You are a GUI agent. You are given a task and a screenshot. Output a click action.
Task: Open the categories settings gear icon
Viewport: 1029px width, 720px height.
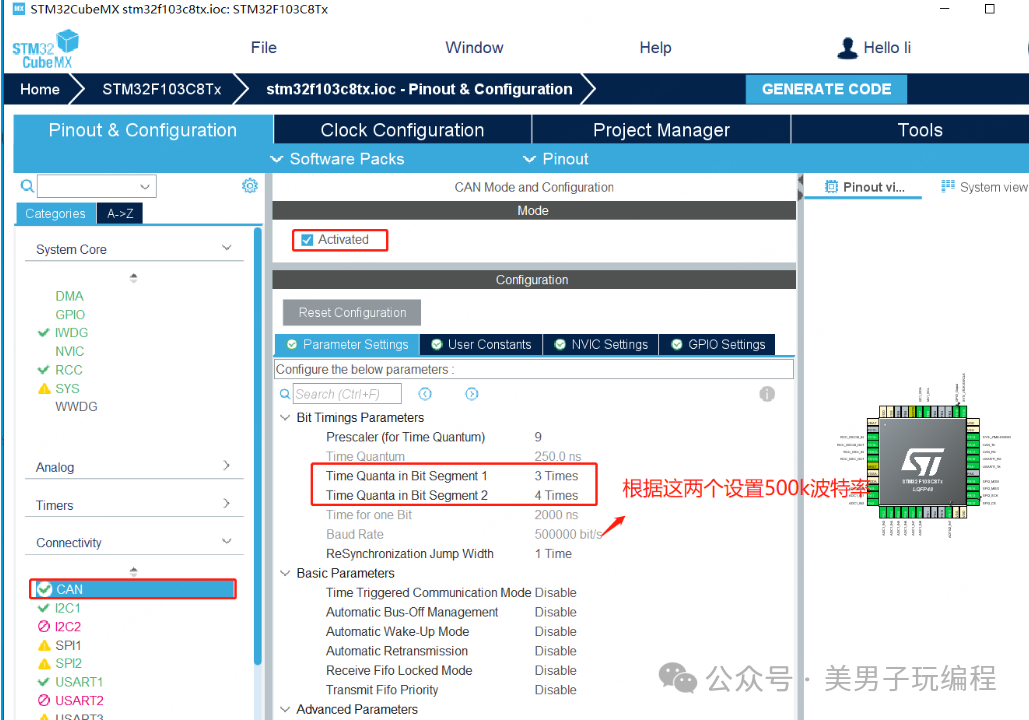point(249,186)
